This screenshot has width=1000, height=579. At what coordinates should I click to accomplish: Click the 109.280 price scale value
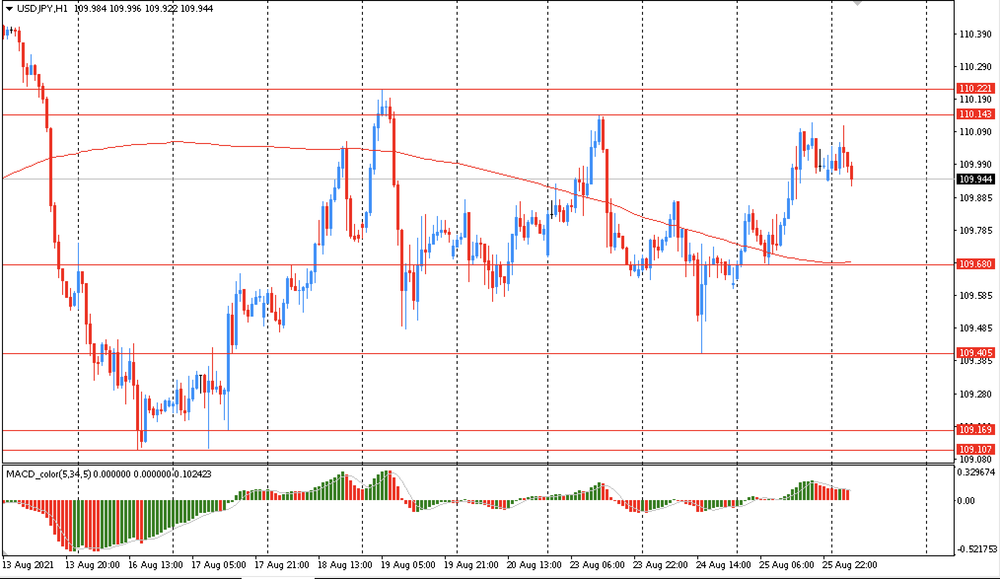[x=976, y=394]
